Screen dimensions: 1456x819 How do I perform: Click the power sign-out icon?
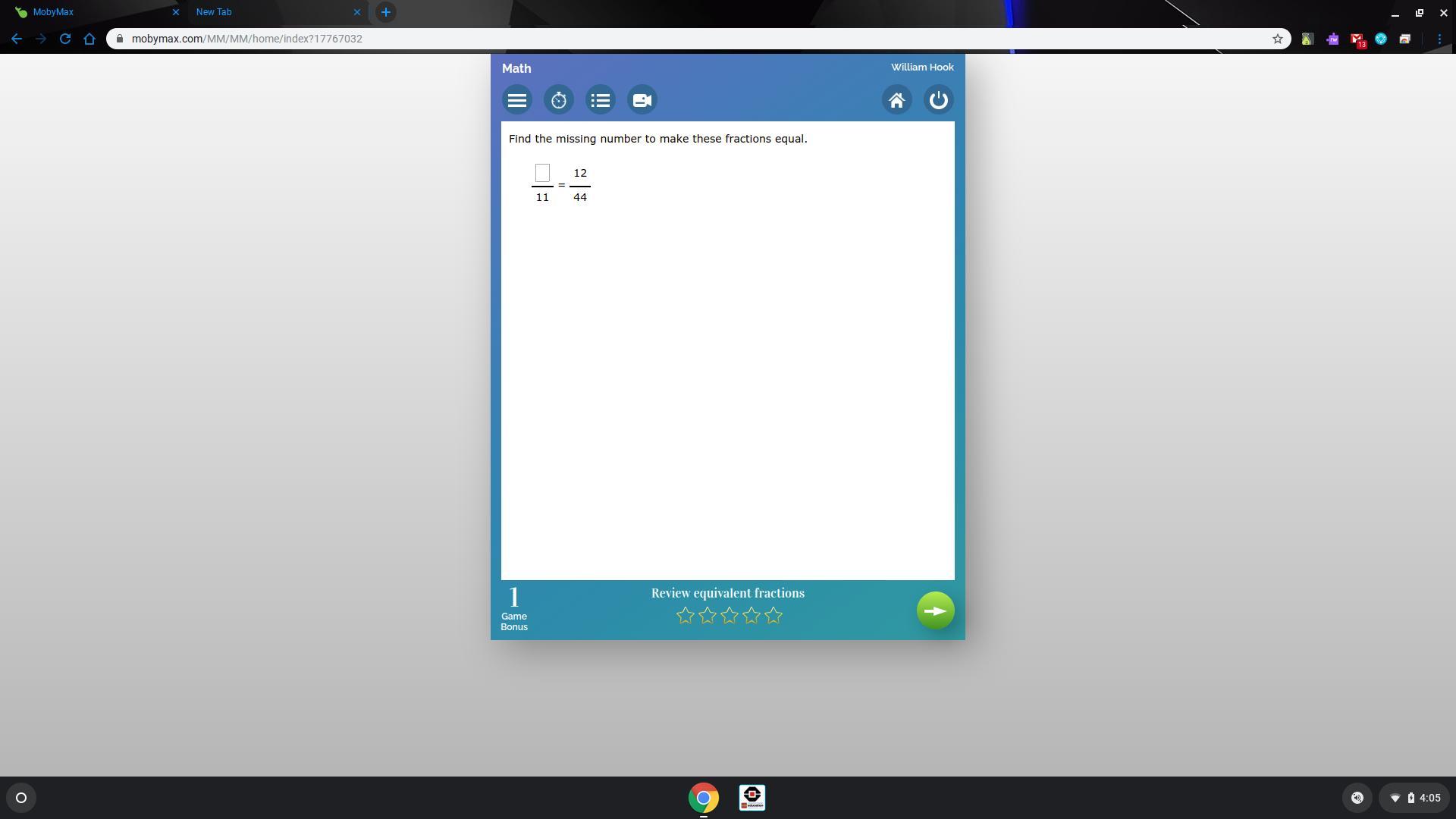pos(938,100)
